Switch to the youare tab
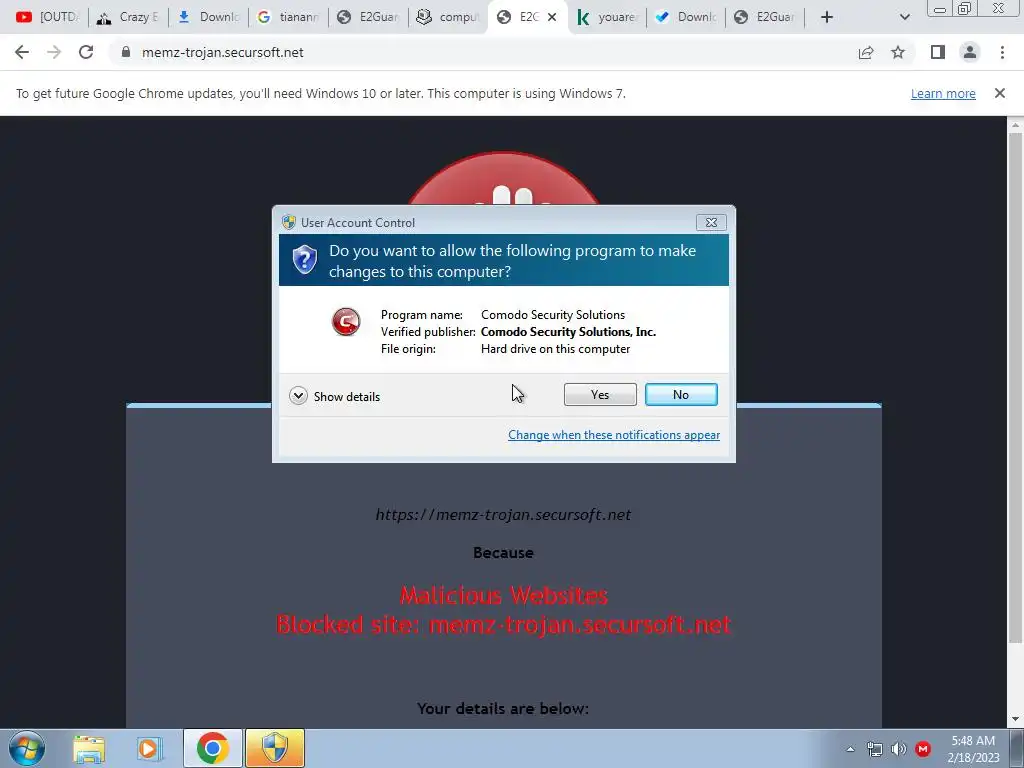The height and width of the screenshot is (768, 1024). pos(608,17)
